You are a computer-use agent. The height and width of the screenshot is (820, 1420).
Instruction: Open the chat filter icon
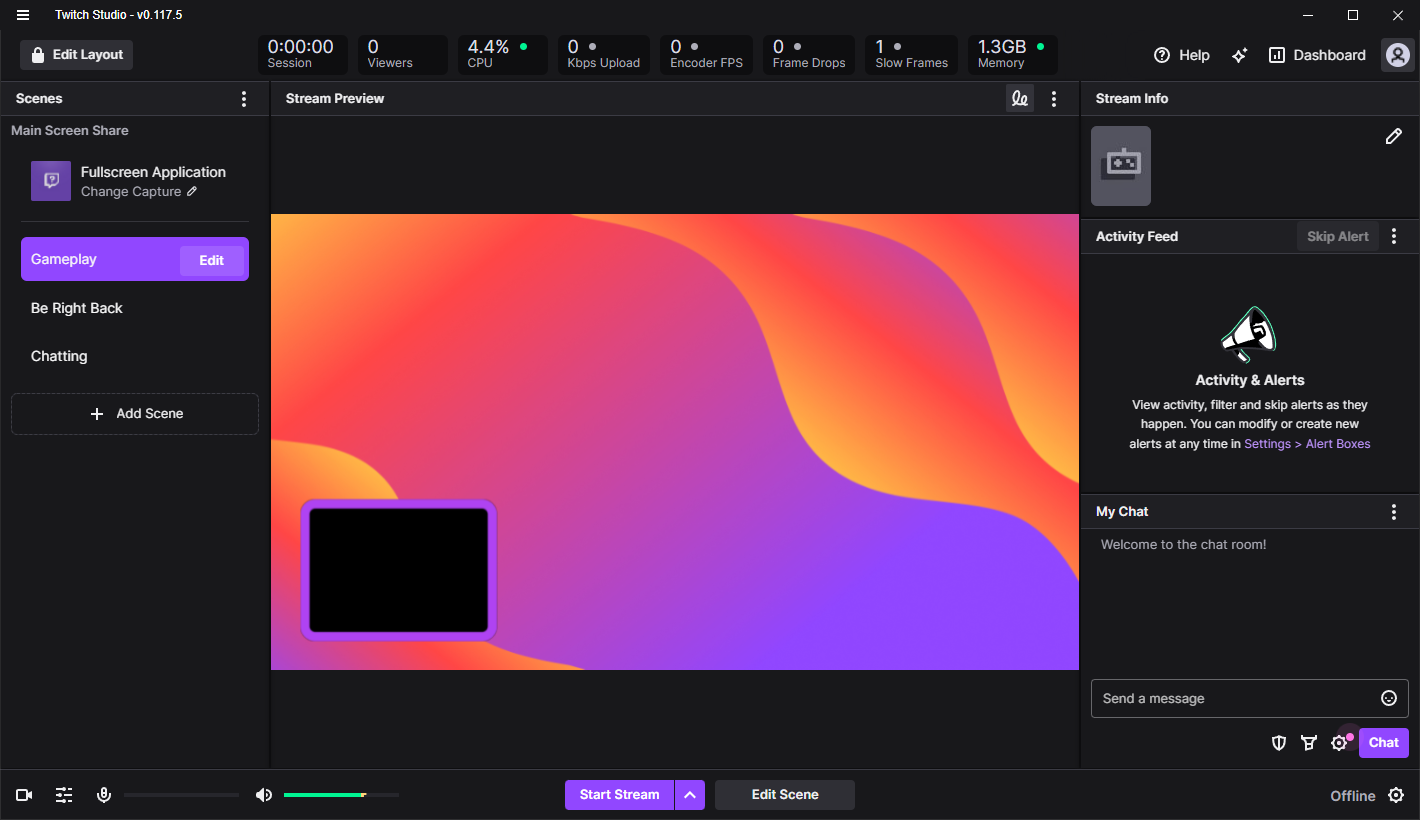1310,743
